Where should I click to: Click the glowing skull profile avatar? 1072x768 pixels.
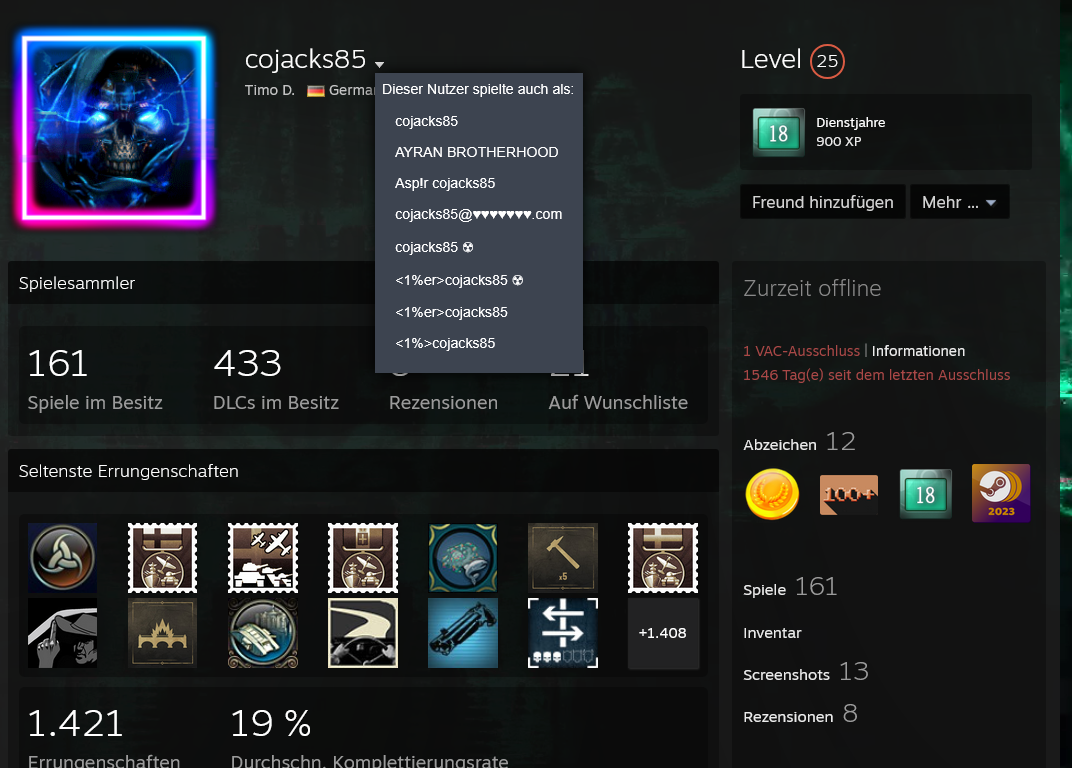(x=114, y=128)
